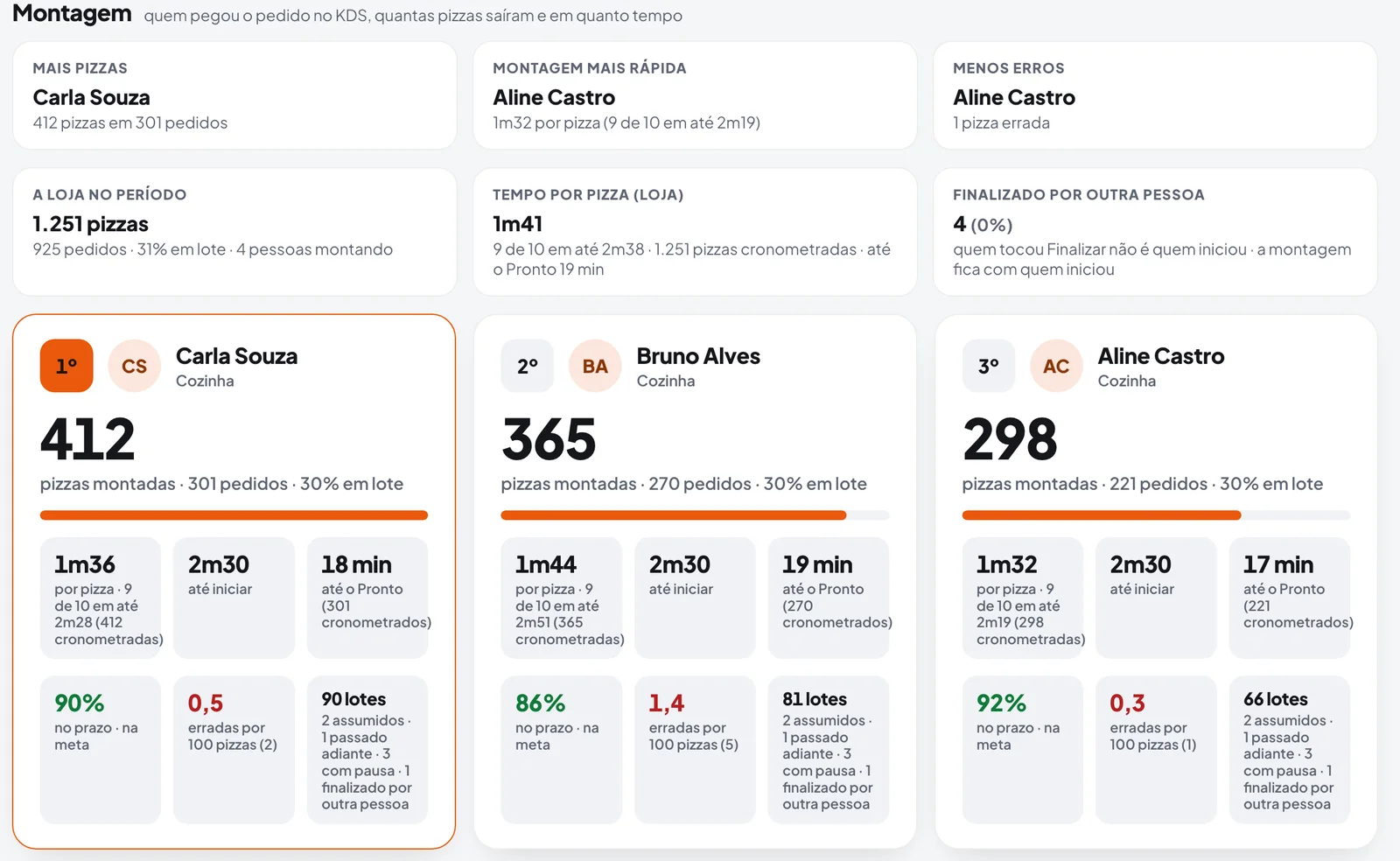1400x861 pixels.
Task: Open the MAIS PIZZAS summary card
Action: point(234,95)
